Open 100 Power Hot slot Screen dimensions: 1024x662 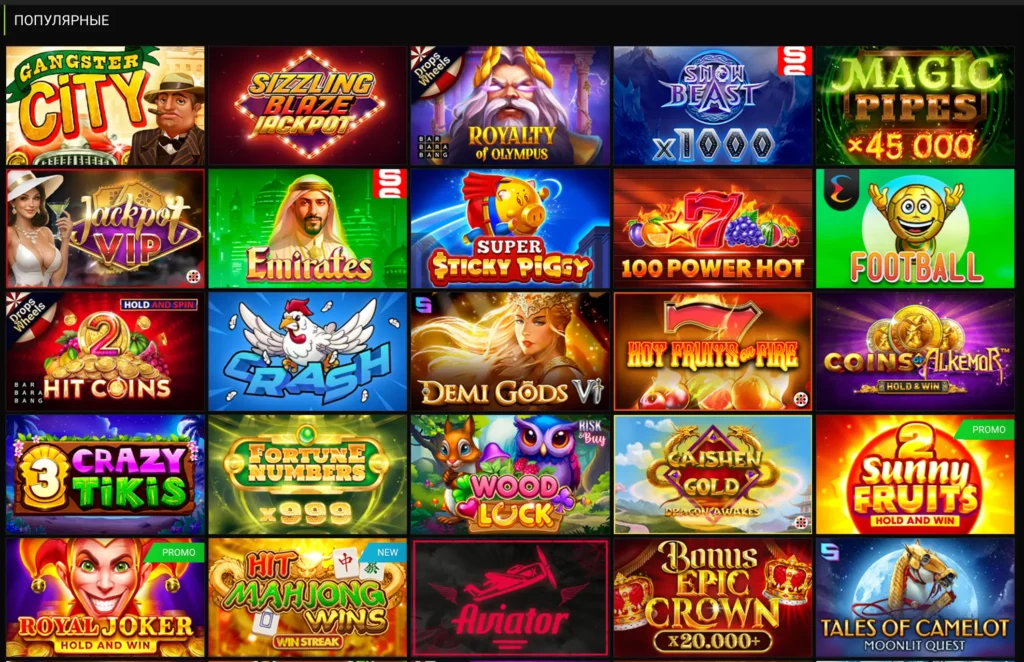pos(712,229)
